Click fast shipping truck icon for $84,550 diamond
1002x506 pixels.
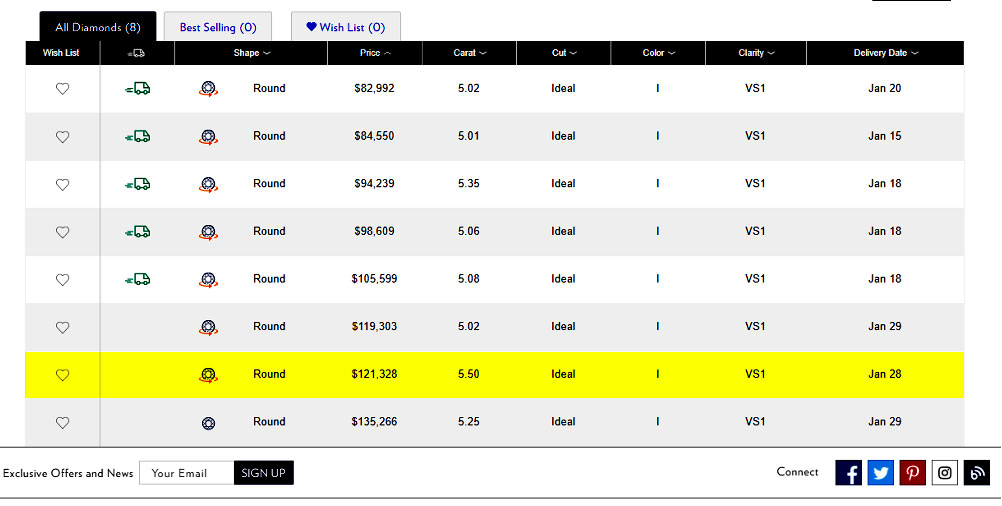pyautogui.click(x=137, y=136)
